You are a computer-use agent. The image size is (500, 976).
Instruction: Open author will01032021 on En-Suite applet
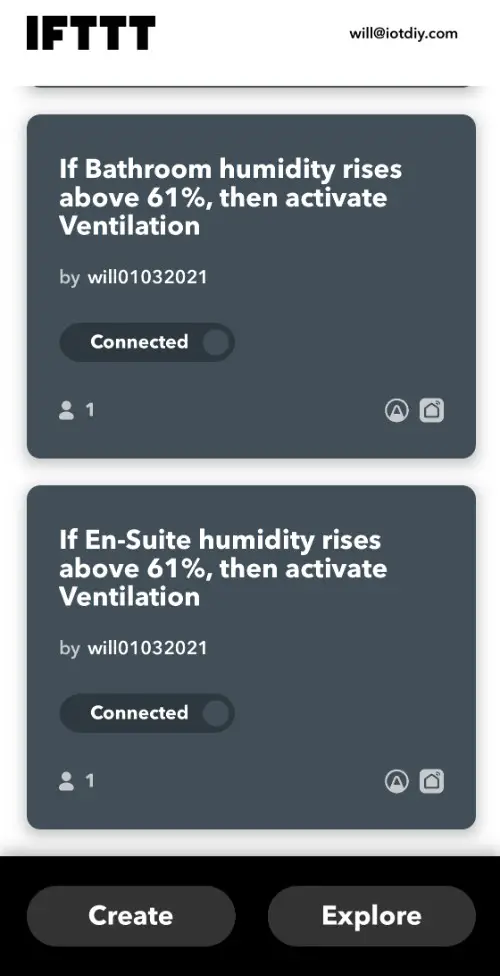(x=147, y=648)
